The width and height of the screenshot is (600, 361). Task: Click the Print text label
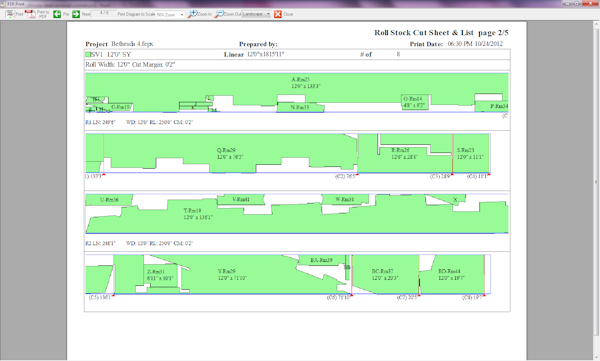[x=19, y=14]
